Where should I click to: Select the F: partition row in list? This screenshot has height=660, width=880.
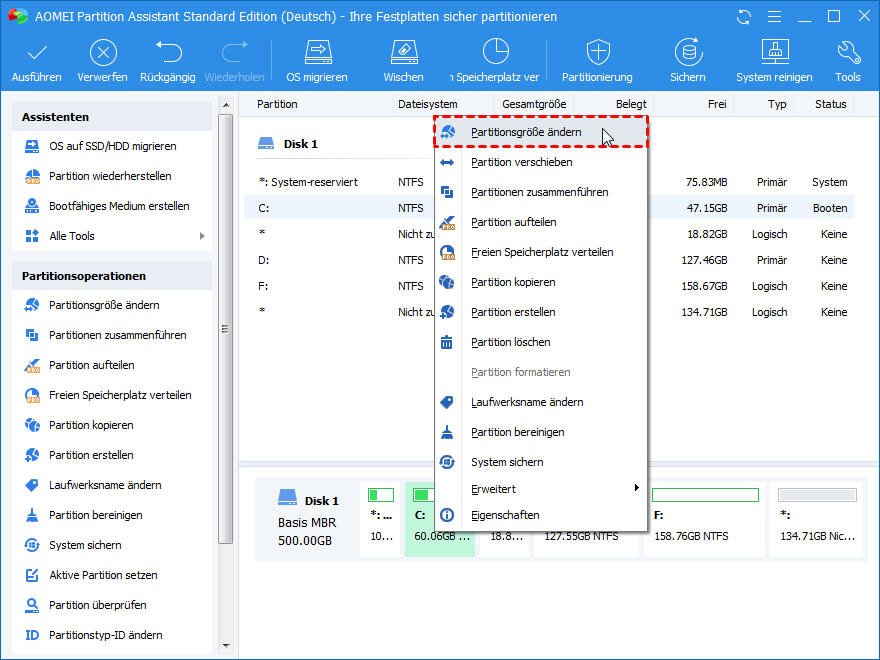[x=549, y=286]
